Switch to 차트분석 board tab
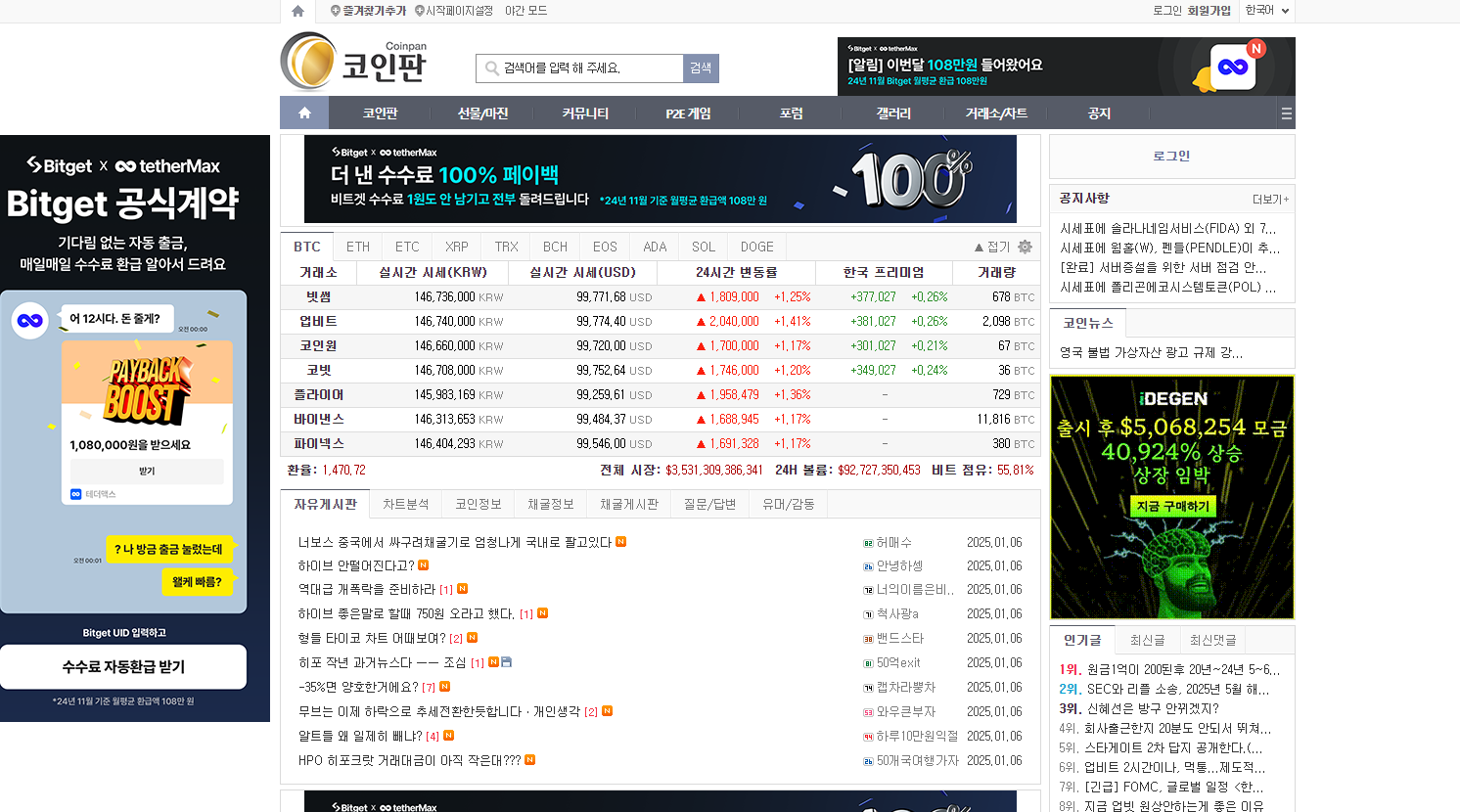Screen dimensions: 1460x812 point(406,504)
